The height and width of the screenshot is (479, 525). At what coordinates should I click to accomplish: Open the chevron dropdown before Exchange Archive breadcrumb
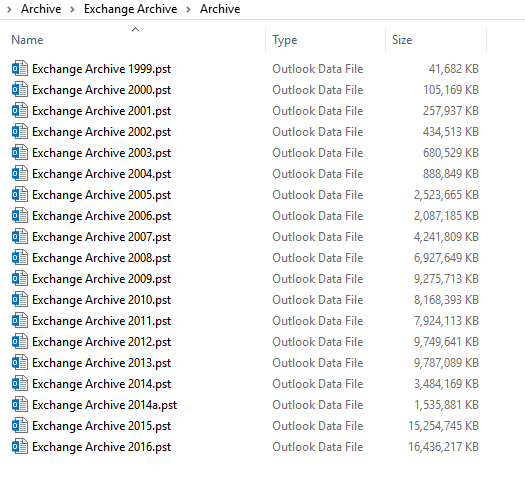[x=72, y=9]
